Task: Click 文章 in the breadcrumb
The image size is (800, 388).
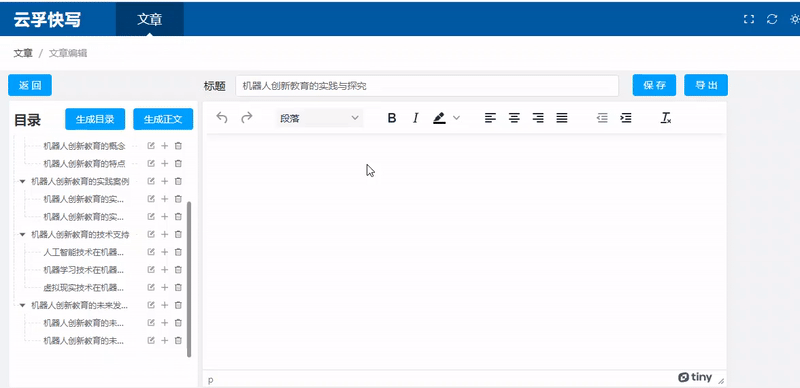Action: click(x=23, y=53)
